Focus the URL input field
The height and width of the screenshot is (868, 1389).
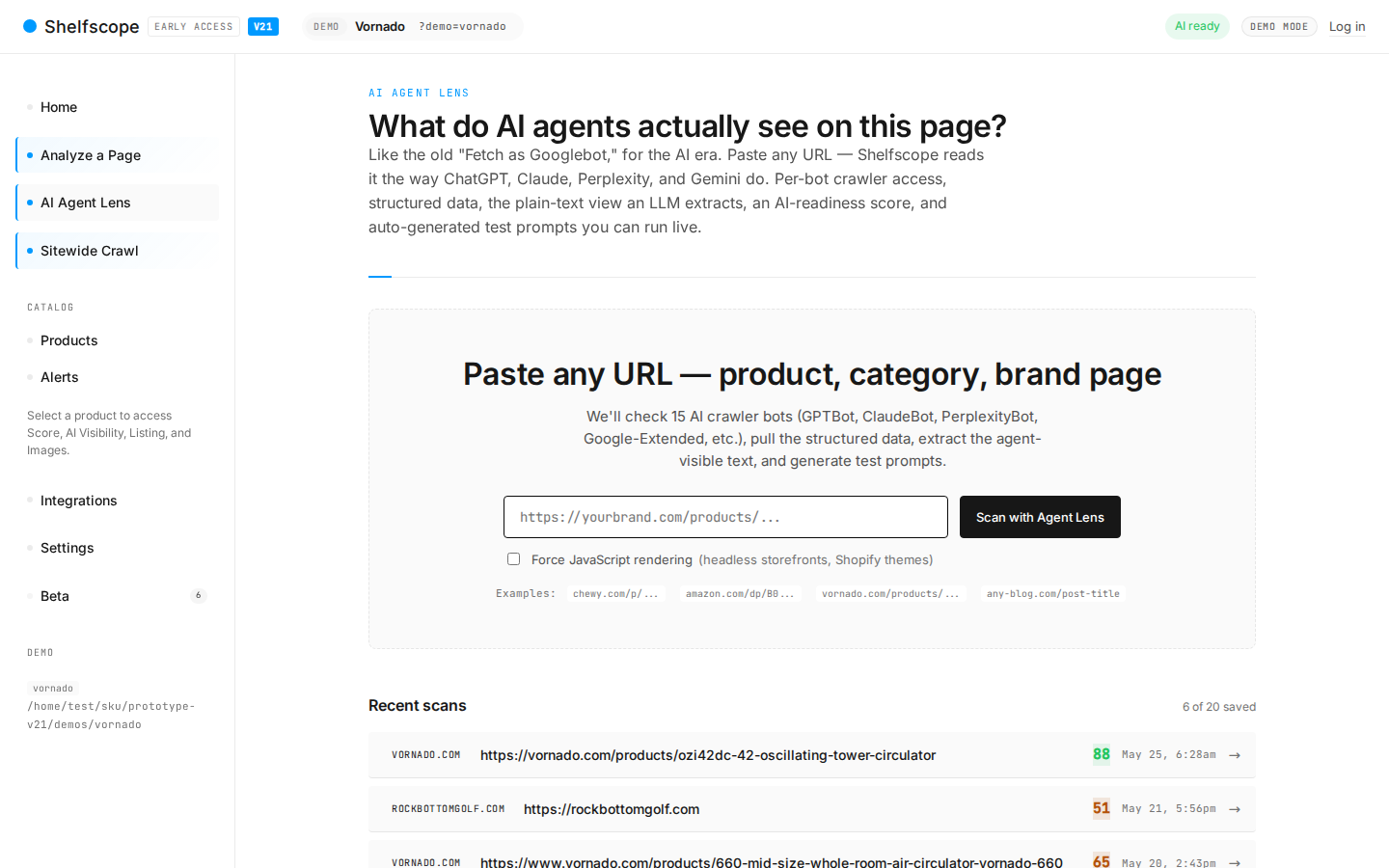(x=725, y=517)
